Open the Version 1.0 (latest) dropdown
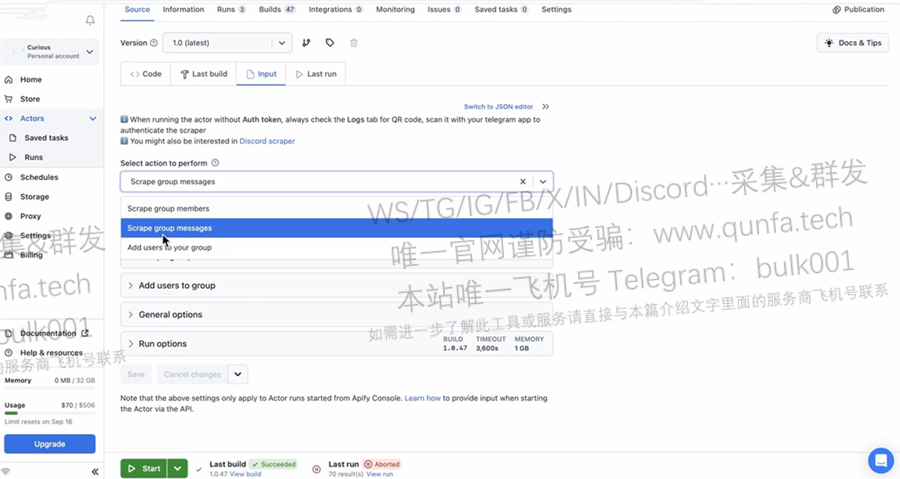The width and height of the screenshot is (900, 479). coord(227,43)
